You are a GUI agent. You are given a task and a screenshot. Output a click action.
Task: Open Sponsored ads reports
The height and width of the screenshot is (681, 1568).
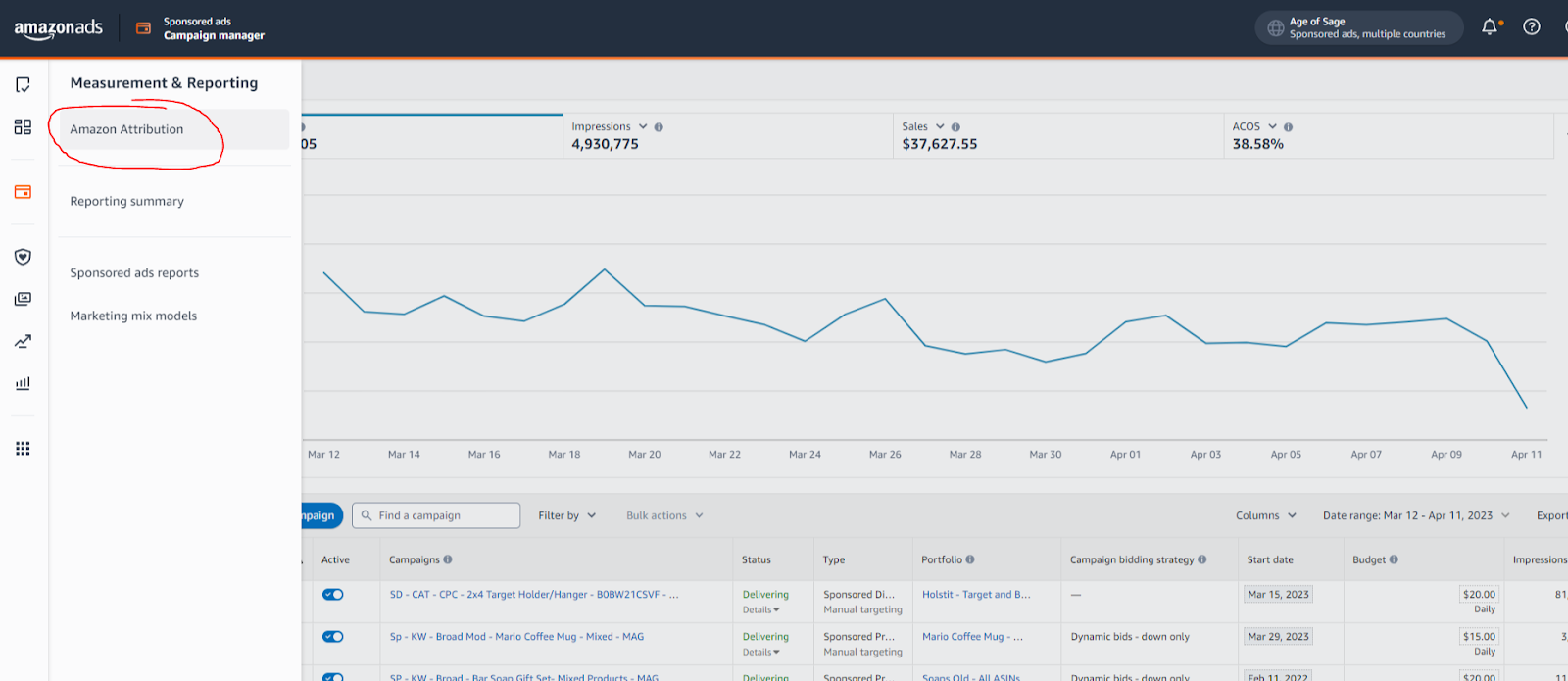[x=134, y=273]
